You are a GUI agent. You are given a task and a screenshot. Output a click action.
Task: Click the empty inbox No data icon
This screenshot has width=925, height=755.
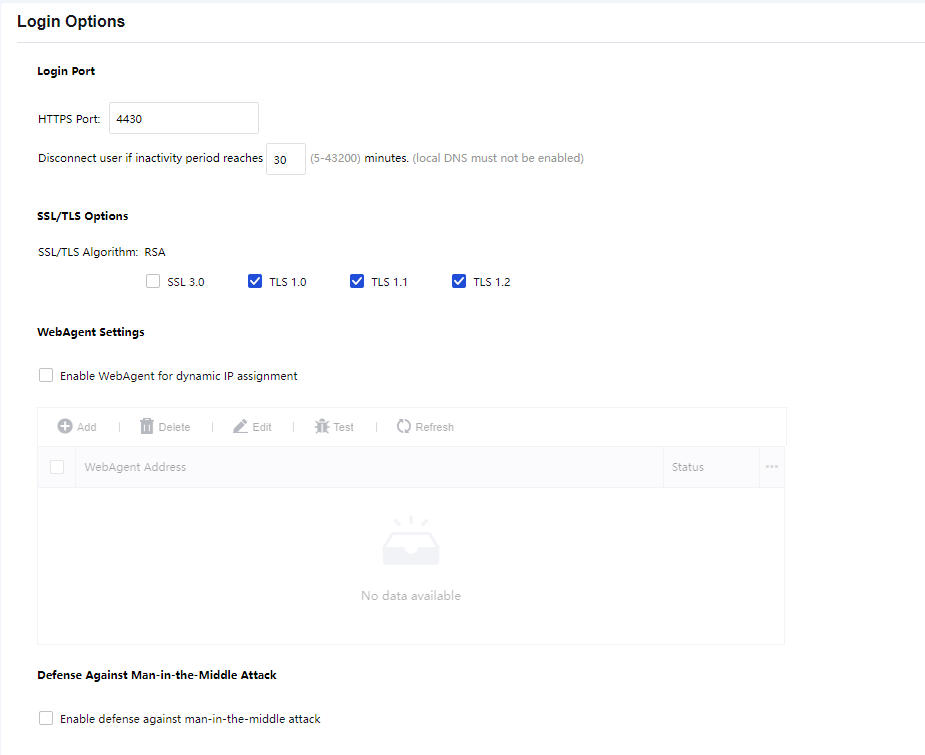pyautogui.click(x=411, y=541)
